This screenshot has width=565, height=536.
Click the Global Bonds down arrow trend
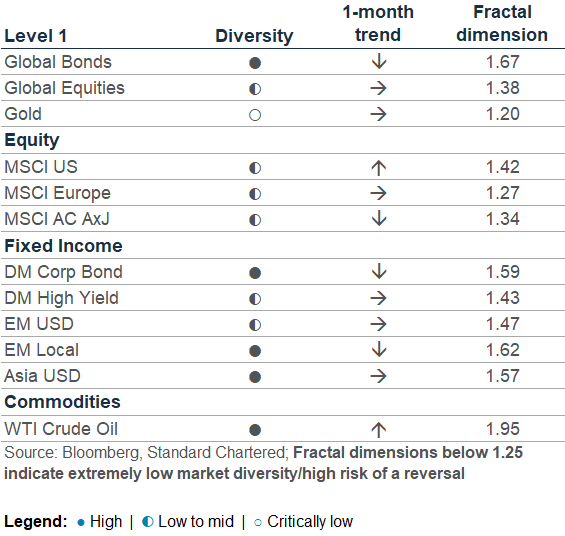pos(379,62)
